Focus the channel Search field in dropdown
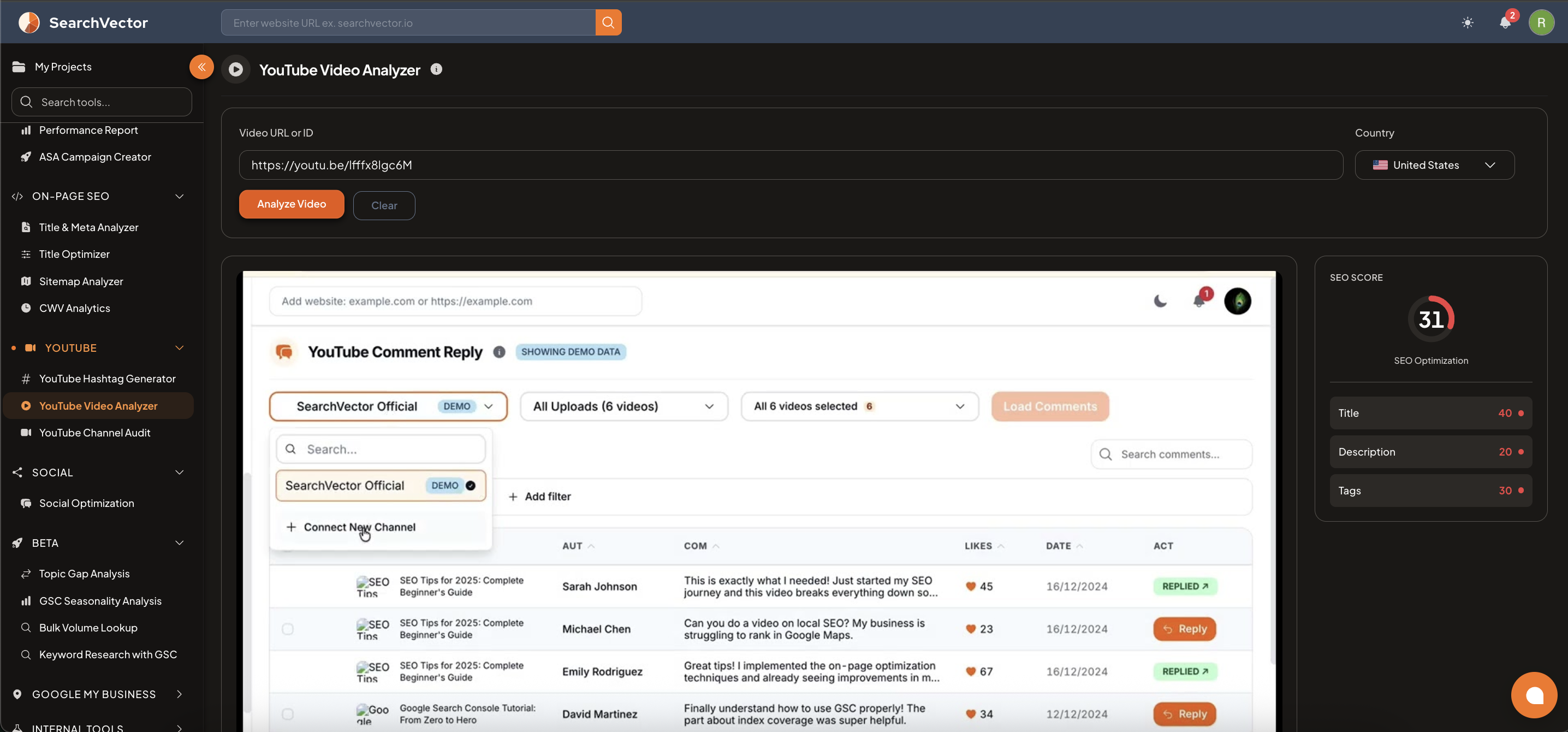Screen dimensions: 1568x732 pos(381,449)
